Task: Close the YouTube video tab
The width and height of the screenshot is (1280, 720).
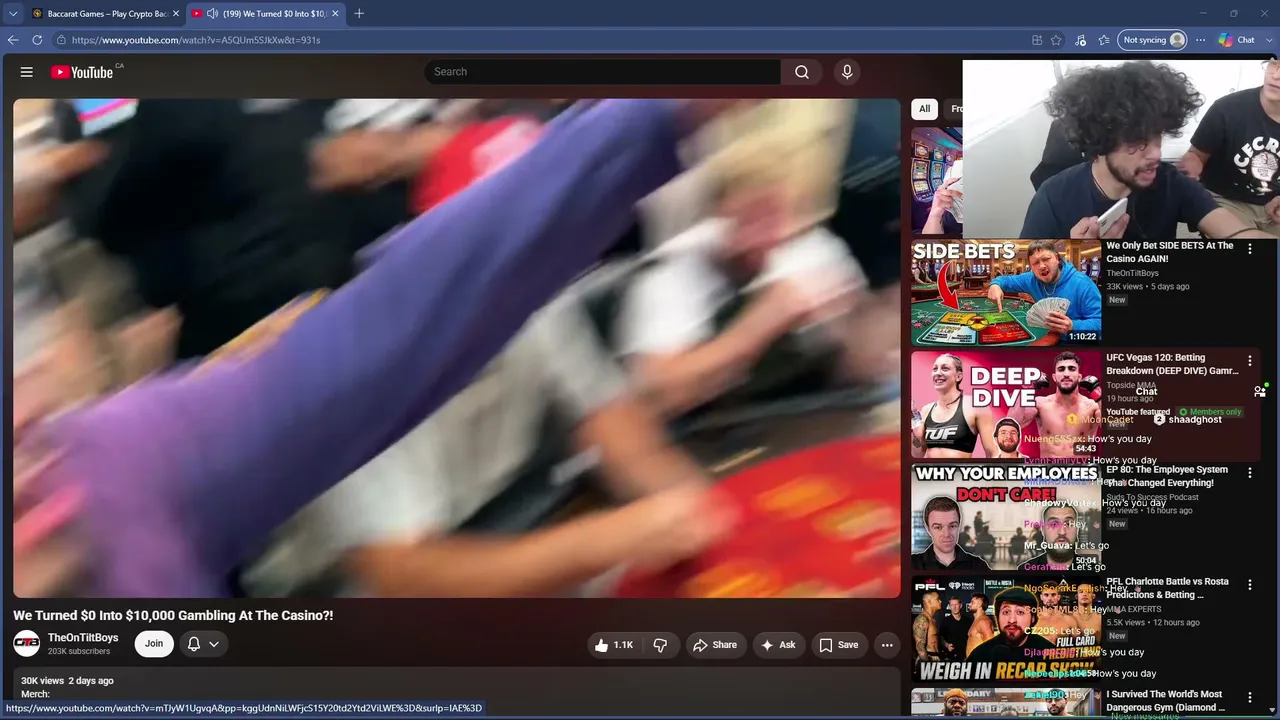Action: click(335, 13)
